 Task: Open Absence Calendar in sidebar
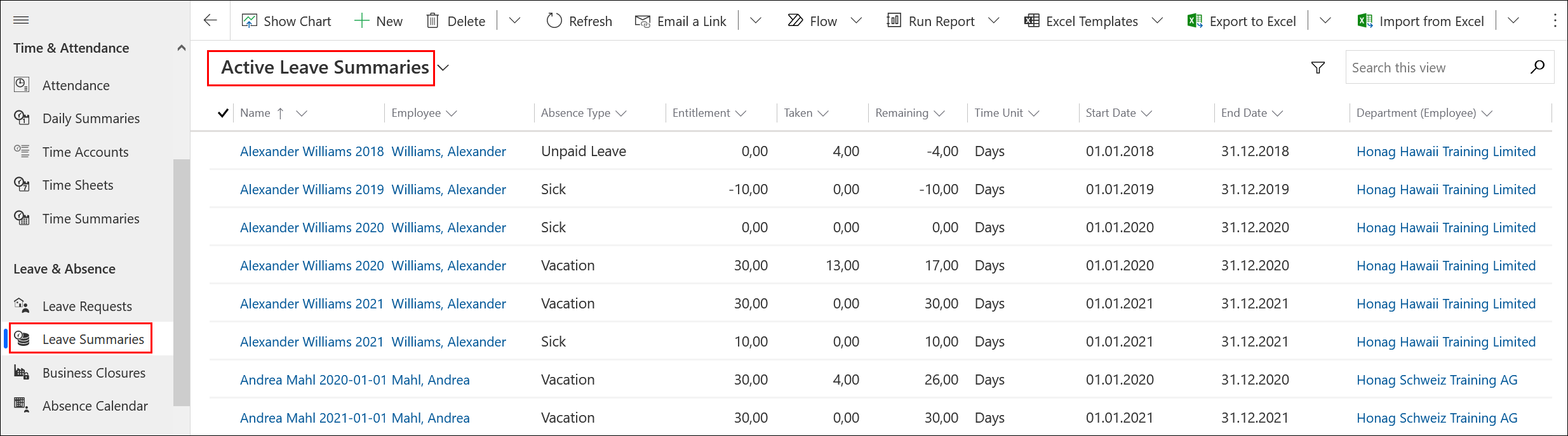click(x=95, y=406)
